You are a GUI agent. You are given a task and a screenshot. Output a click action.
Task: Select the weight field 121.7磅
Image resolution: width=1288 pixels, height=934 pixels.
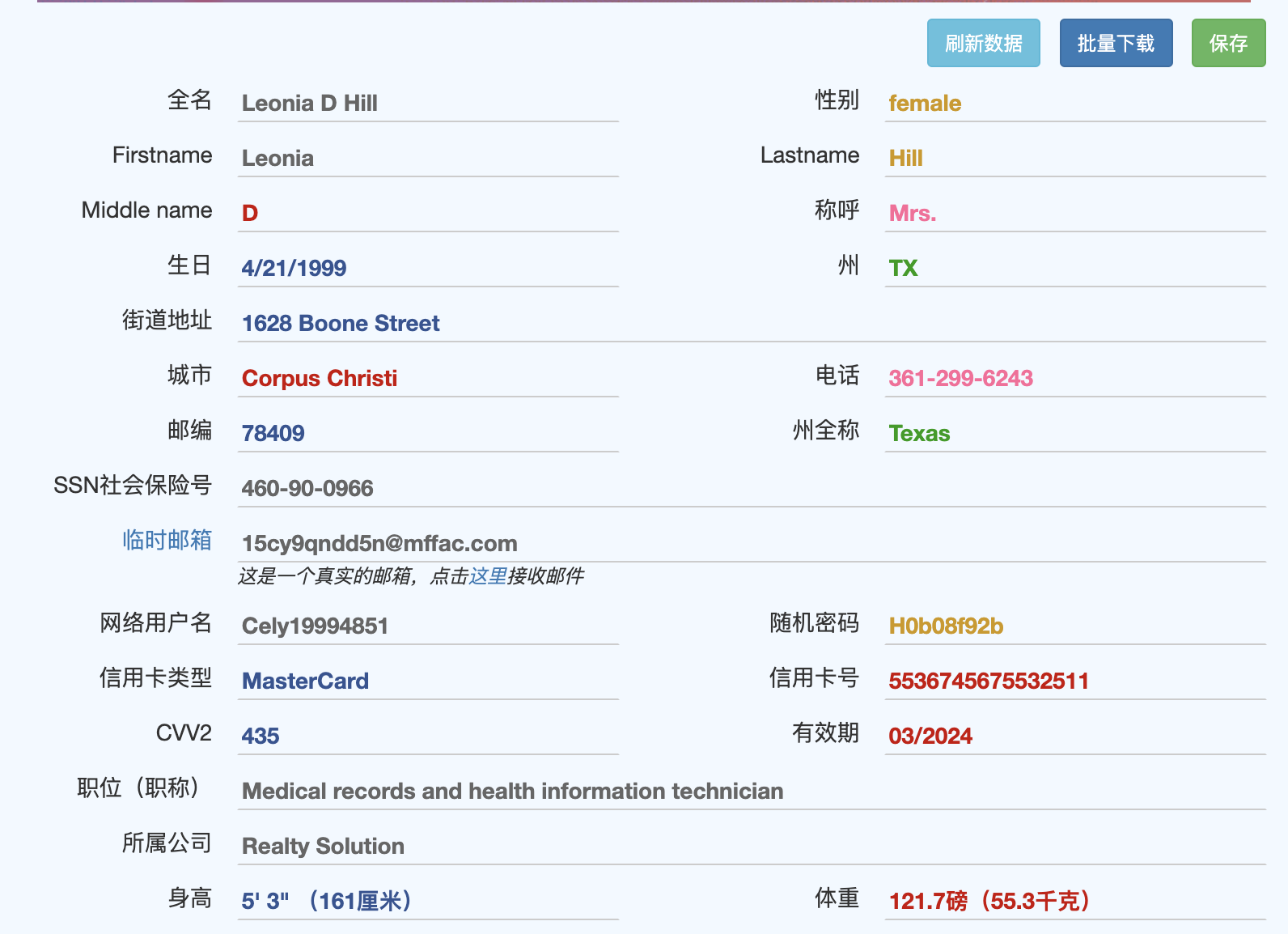click(x=1075, y=901)
